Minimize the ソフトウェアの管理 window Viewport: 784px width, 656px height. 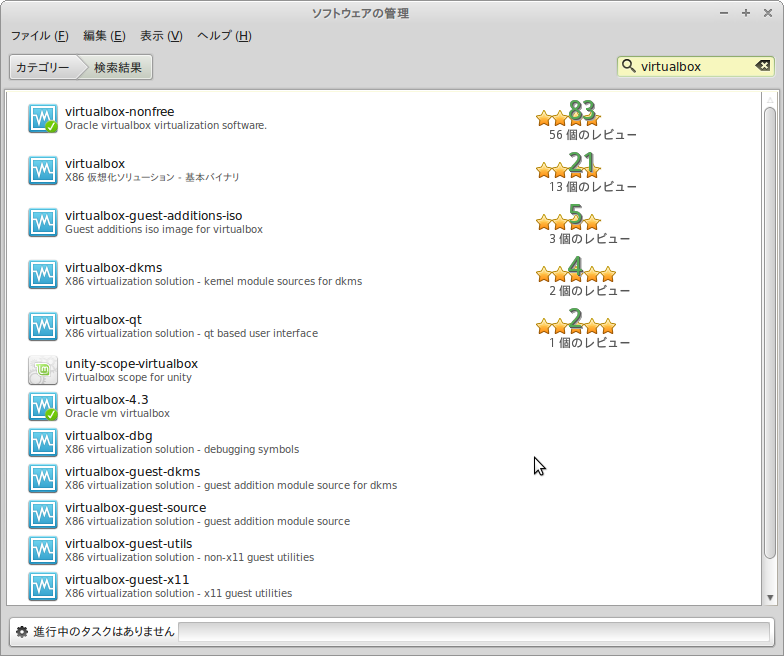[x=724, y=13]
